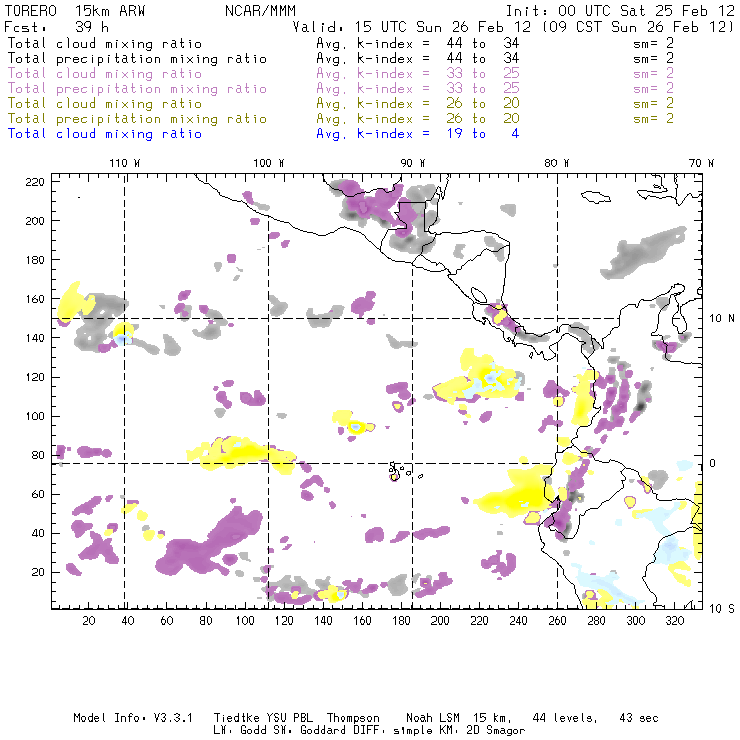740x740 pixels.
Task: Select the "80 W" longitude label
Action: click(x=557, y=163)
